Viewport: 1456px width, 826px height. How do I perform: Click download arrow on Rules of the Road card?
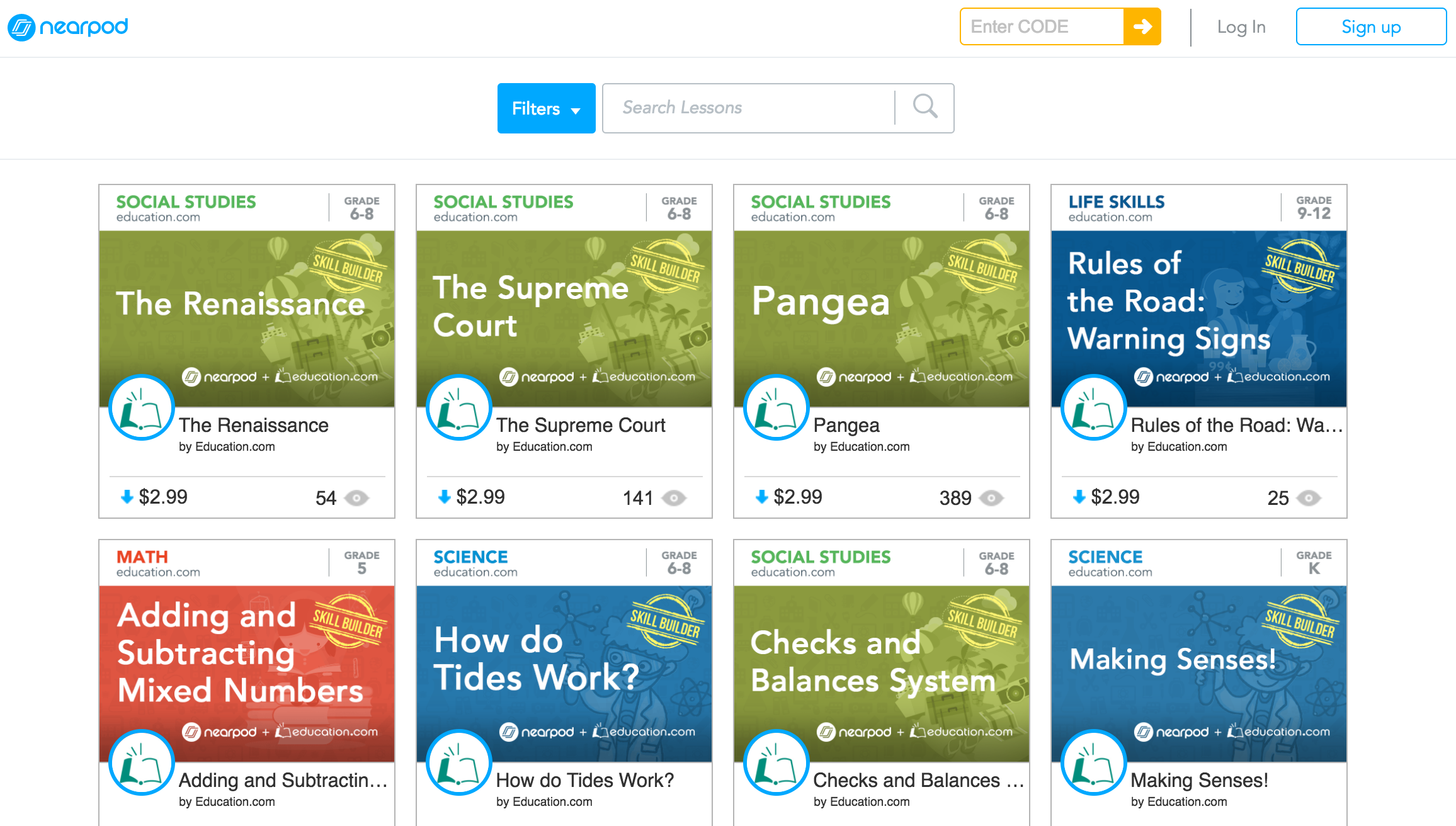[x=1079, y=497]
